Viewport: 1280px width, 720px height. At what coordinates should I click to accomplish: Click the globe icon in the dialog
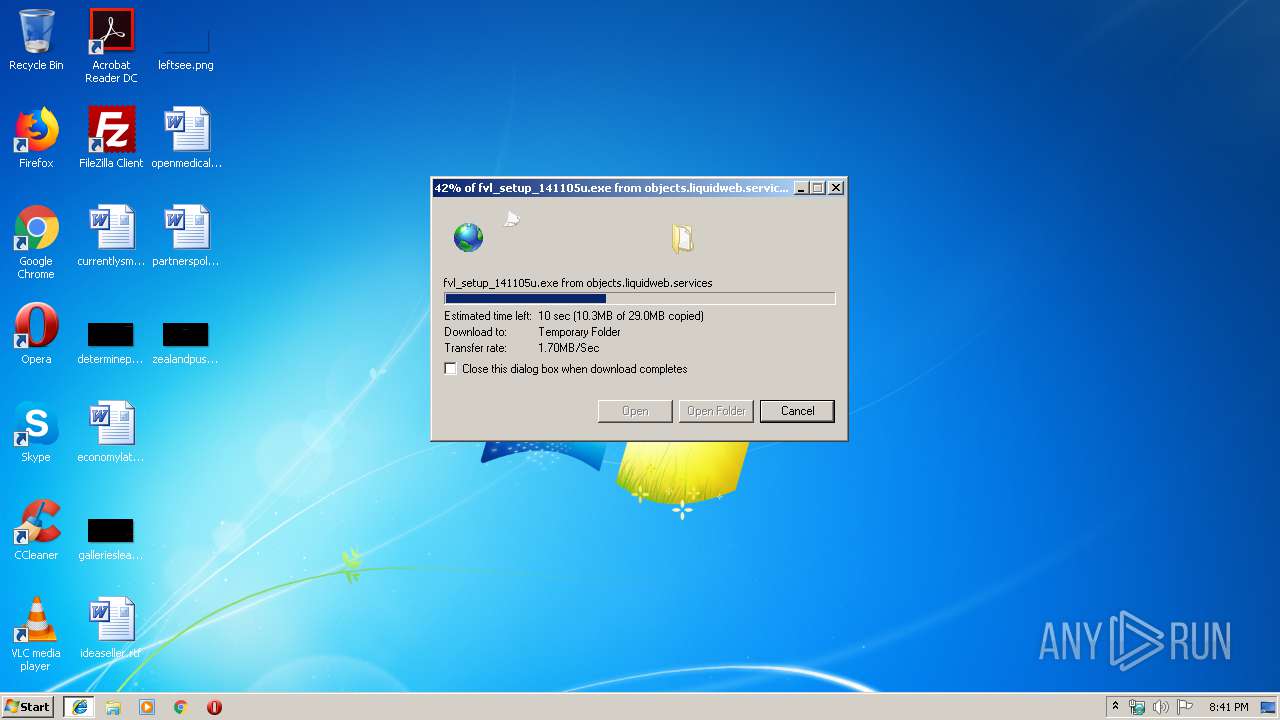(468, 237)
